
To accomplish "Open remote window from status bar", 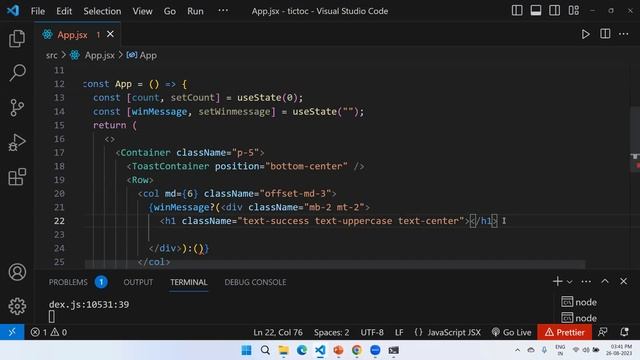I will pos(12,332).
